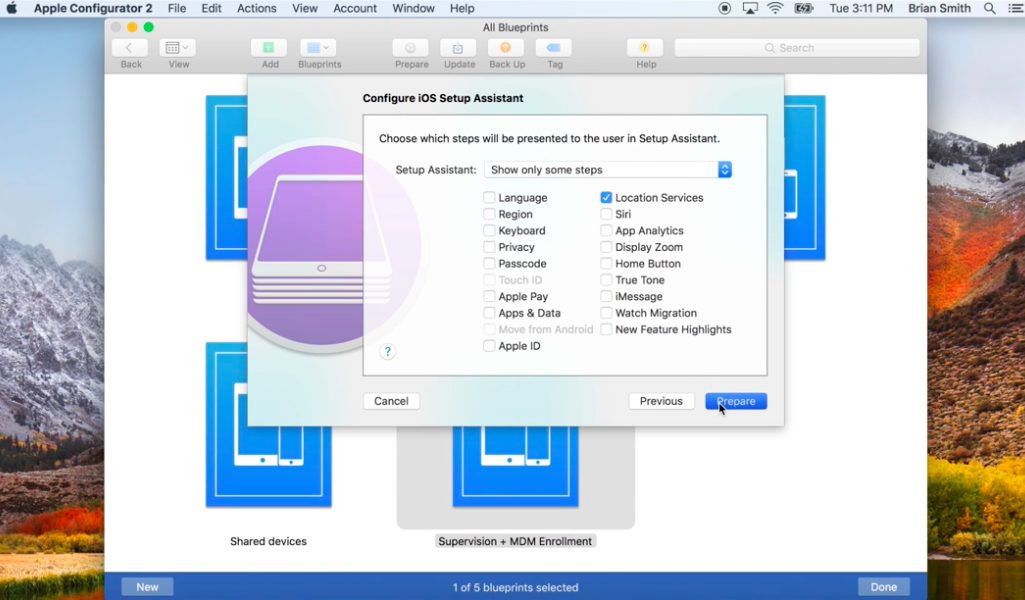Click the Update toolbar icon
Screen dimensions: 1025x600
[x=458, y=48]
